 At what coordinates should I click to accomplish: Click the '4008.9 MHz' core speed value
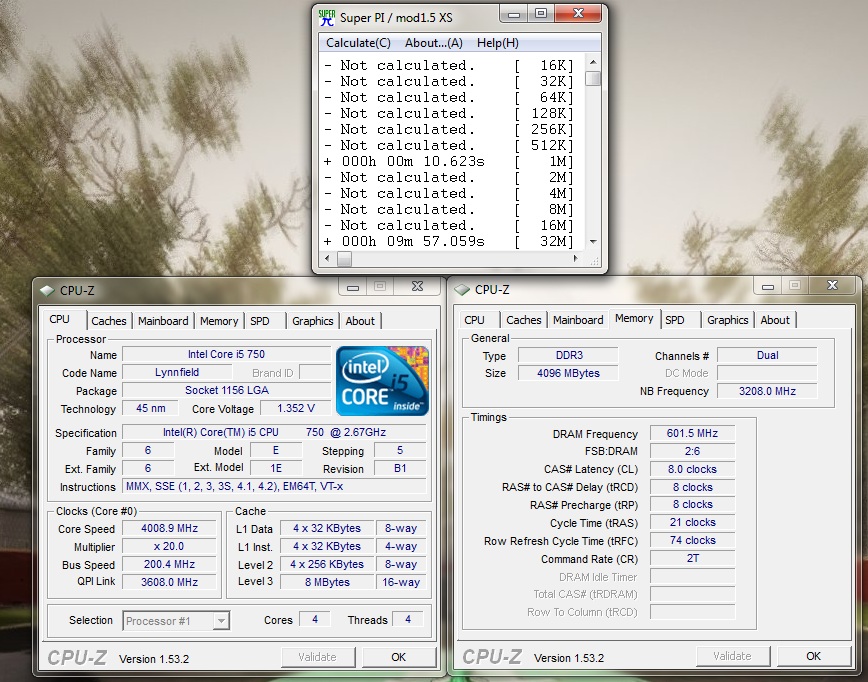(169, 528)
